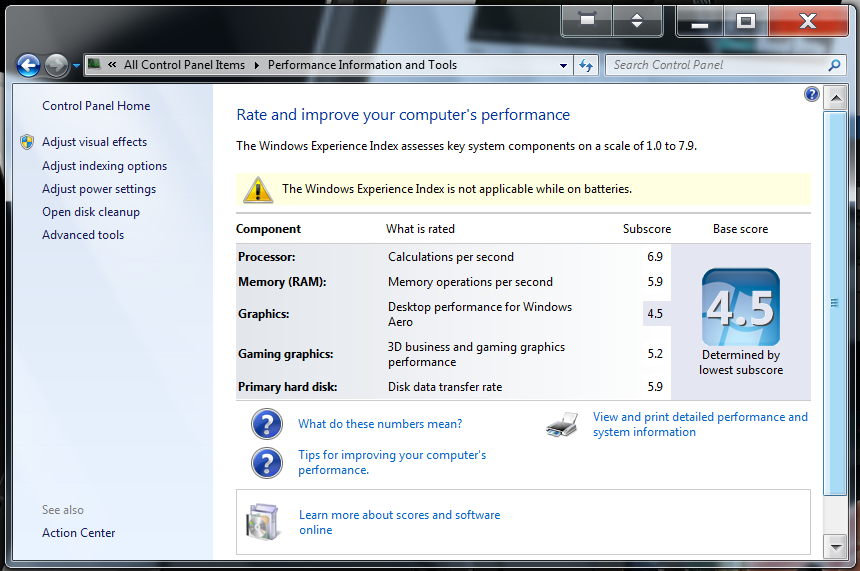Viewport: 860px width, 571px height.
Task: Select the Processor subscore 6.9
Action: coord(655,257)
